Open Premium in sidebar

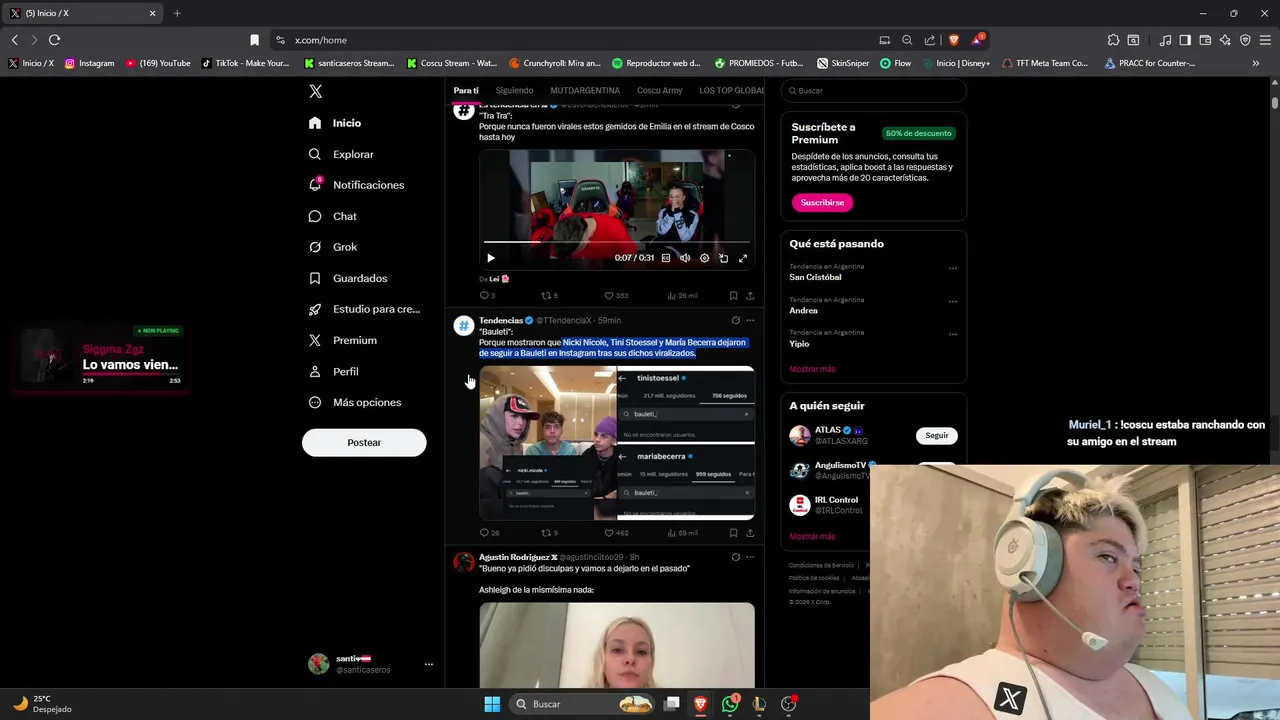pyautogui.click(x=342, y=340)
